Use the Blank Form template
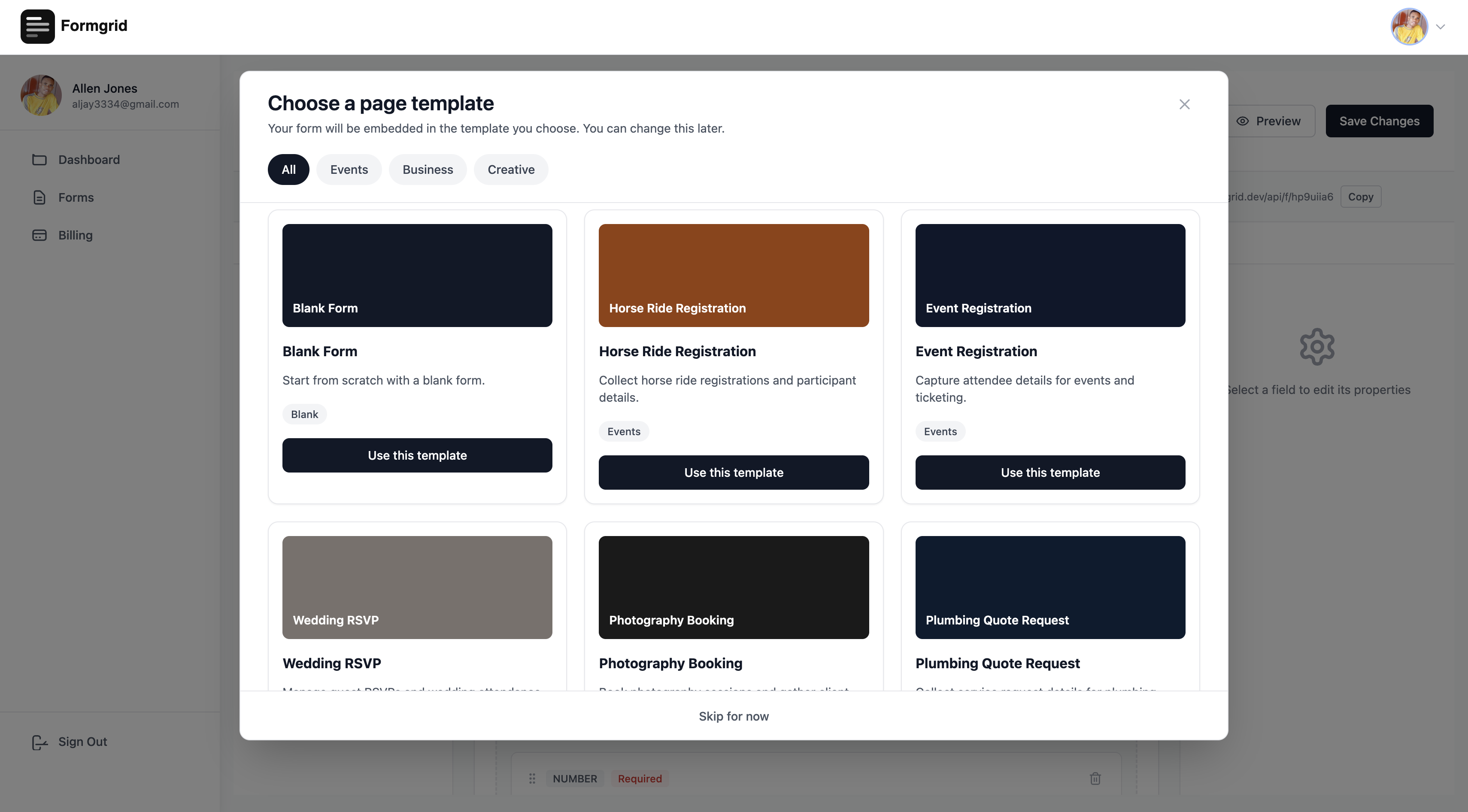This screenshot has width=1468, height=812. 417,455
